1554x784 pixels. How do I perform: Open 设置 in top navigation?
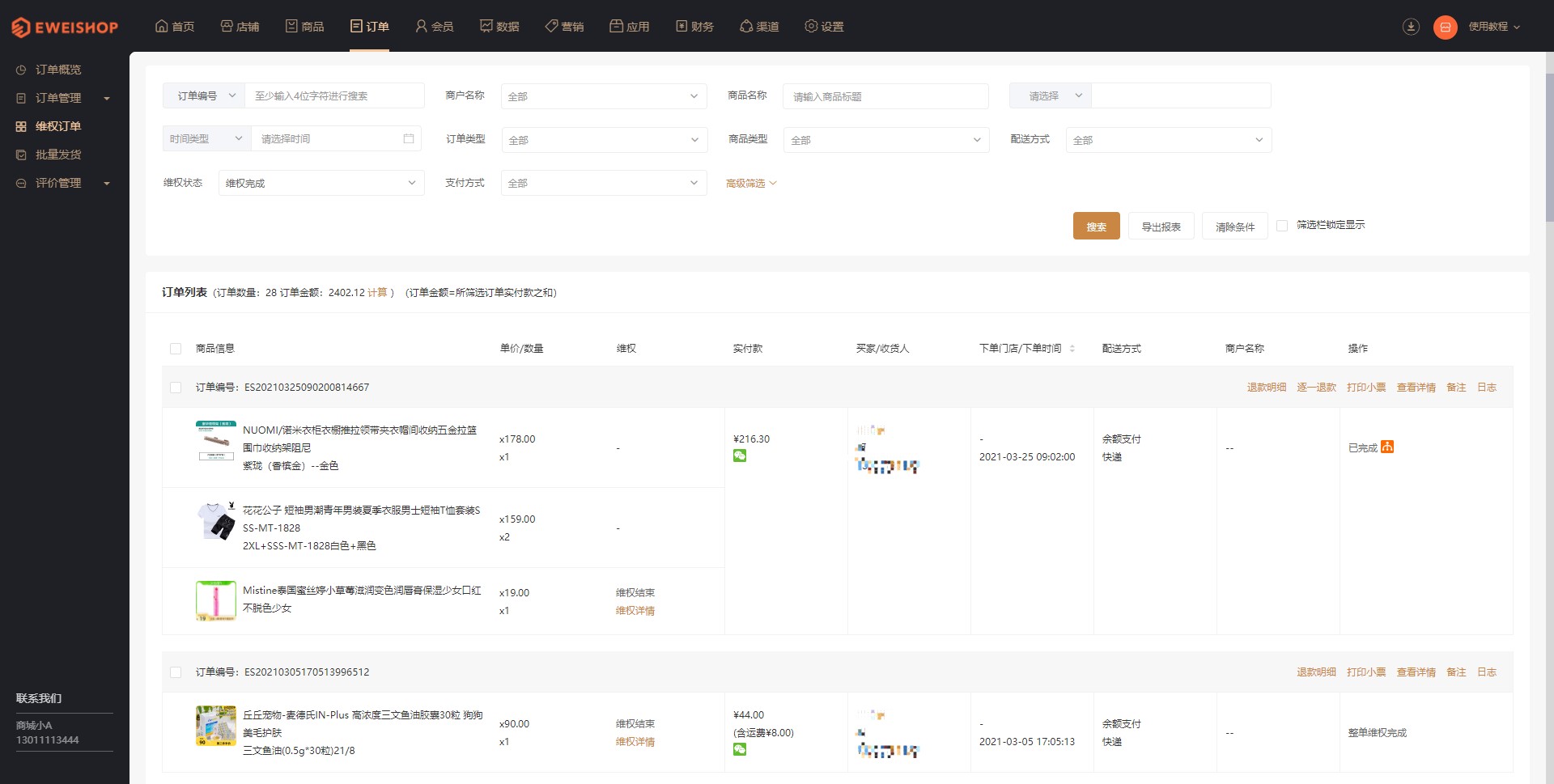pyautogui.click(x=824, y=27)
